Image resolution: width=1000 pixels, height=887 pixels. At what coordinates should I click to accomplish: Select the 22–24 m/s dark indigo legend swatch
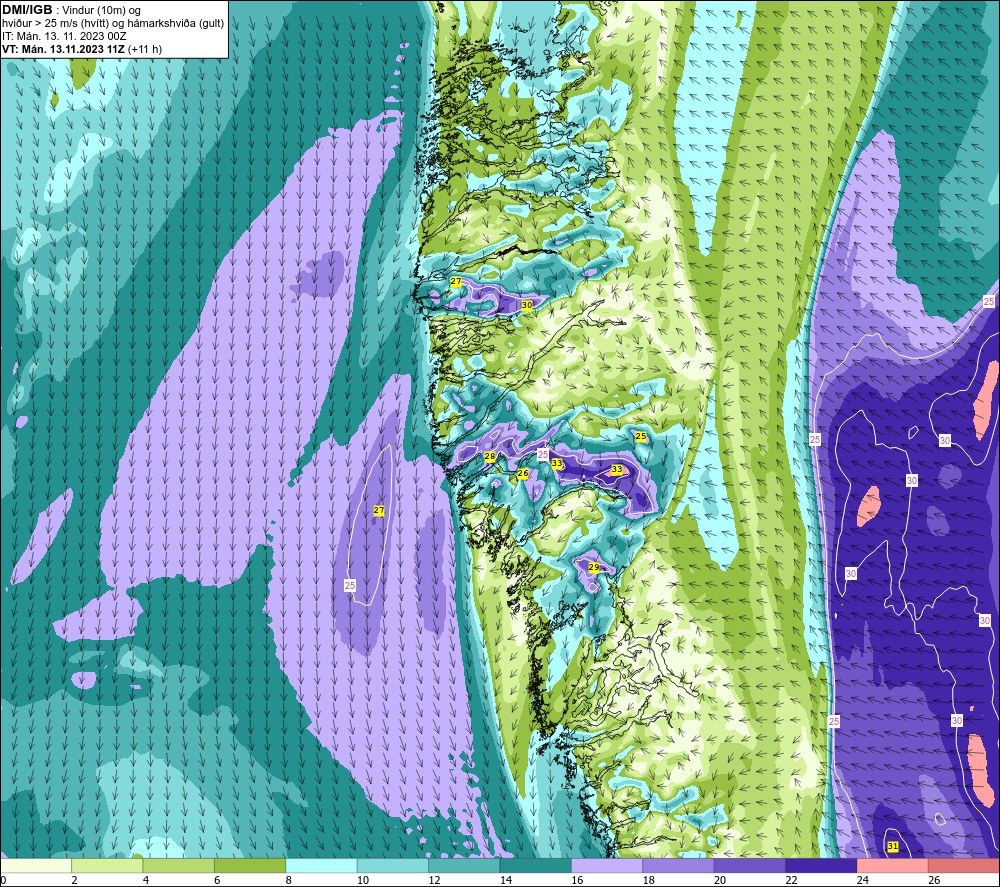821,865
